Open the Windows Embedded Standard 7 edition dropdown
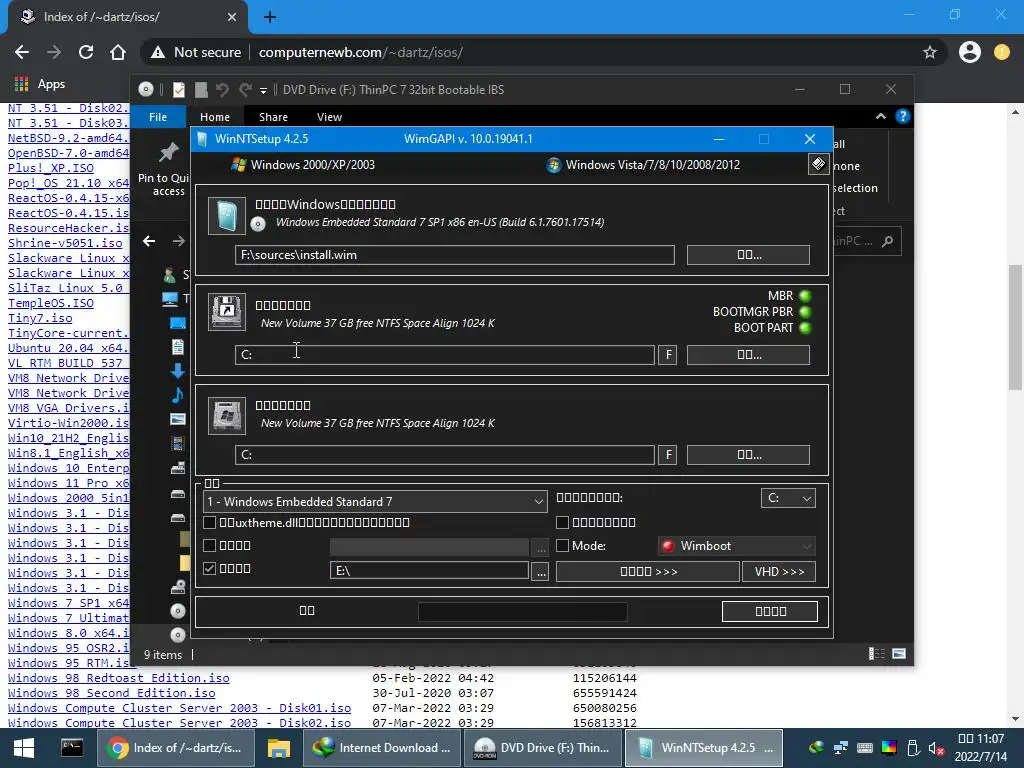 click(x=376, y=502)
